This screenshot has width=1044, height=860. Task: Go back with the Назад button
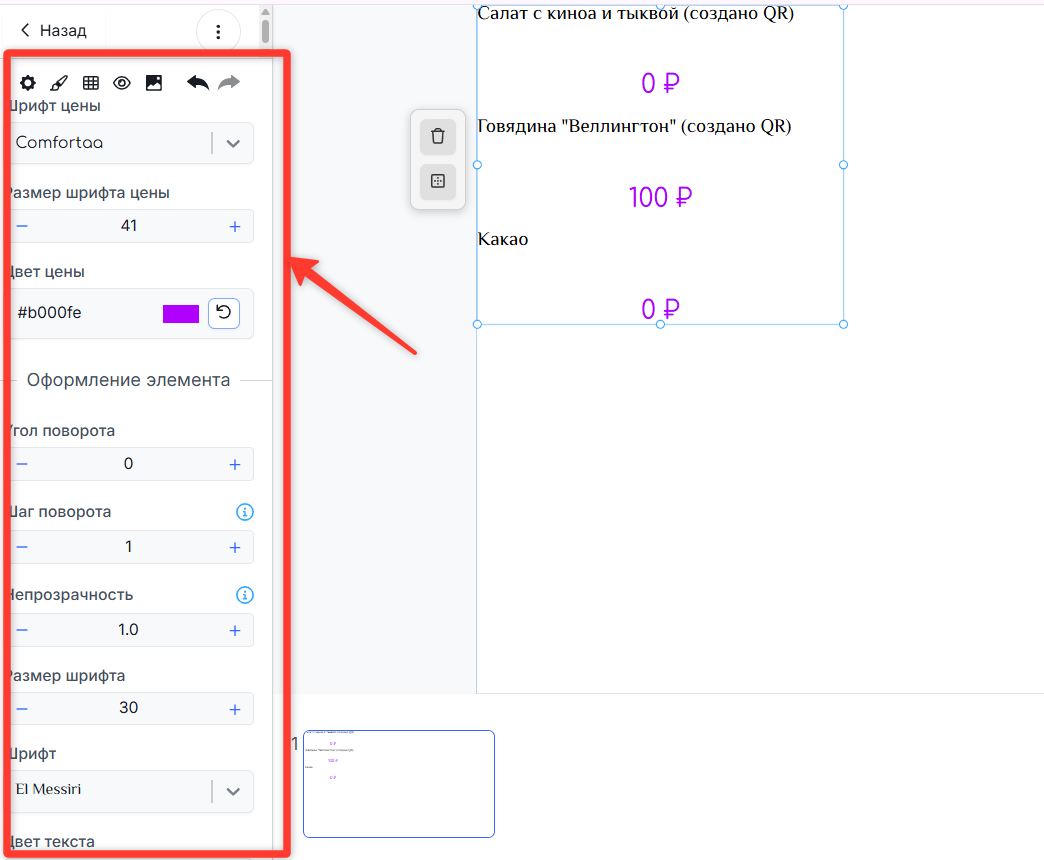[x=54, y=31]
